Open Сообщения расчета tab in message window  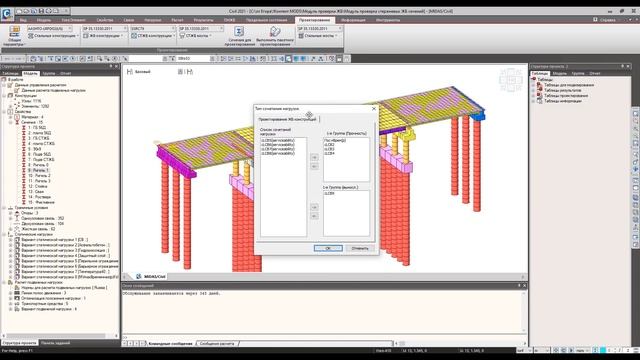pyautogui.click(x=217, y=344)
